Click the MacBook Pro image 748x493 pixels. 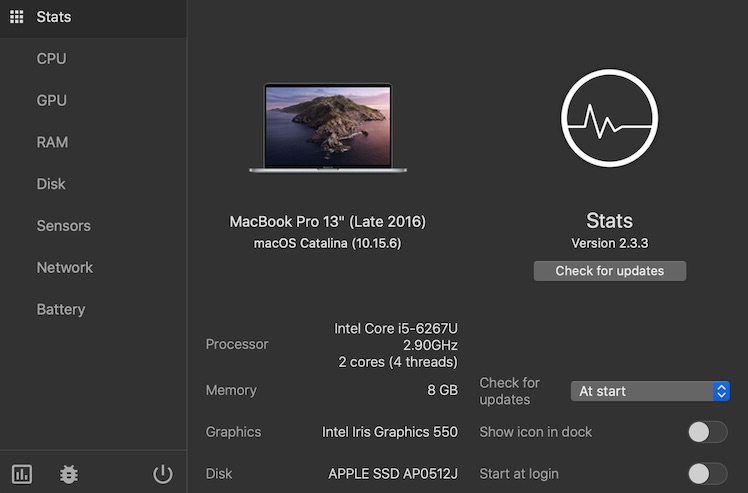pos(328,128)
